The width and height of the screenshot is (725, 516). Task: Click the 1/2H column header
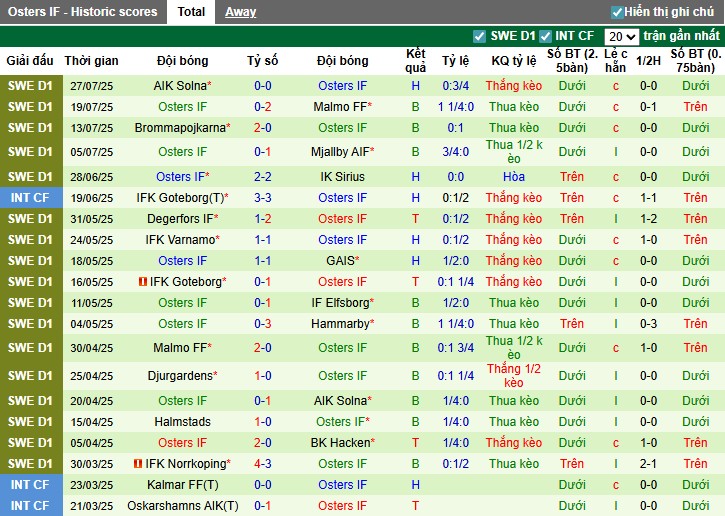(x=648, y=61)
